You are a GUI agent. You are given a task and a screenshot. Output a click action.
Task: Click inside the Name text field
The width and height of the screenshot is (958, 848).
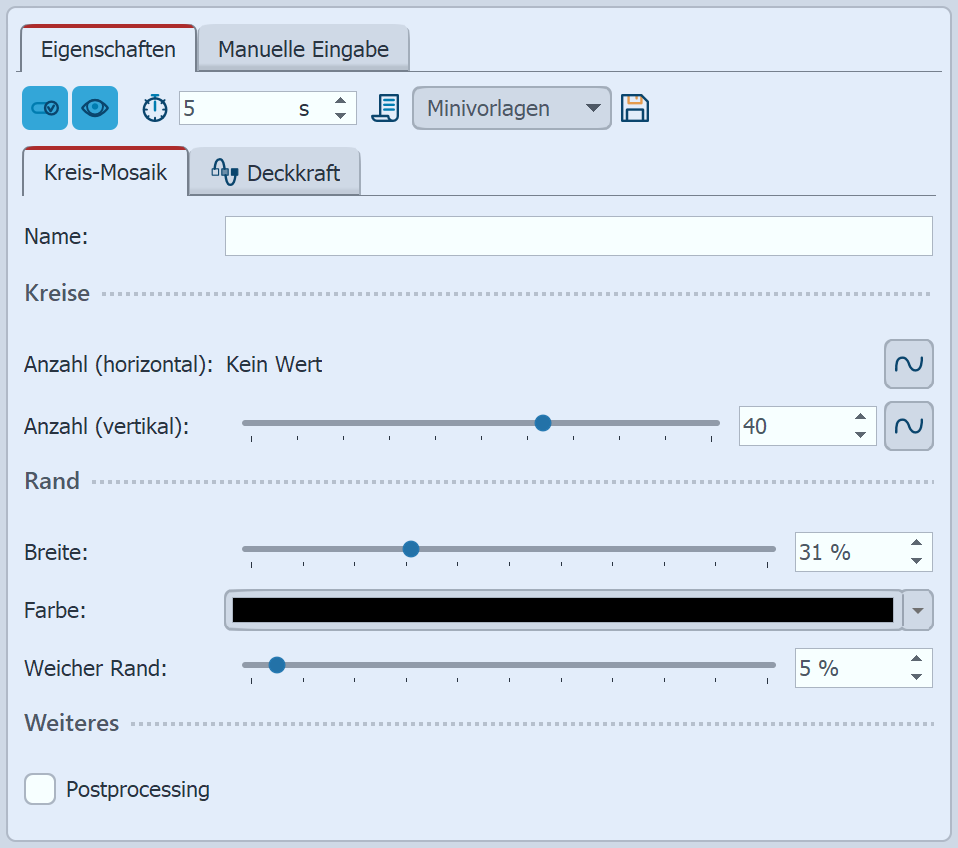pos(578,236)
